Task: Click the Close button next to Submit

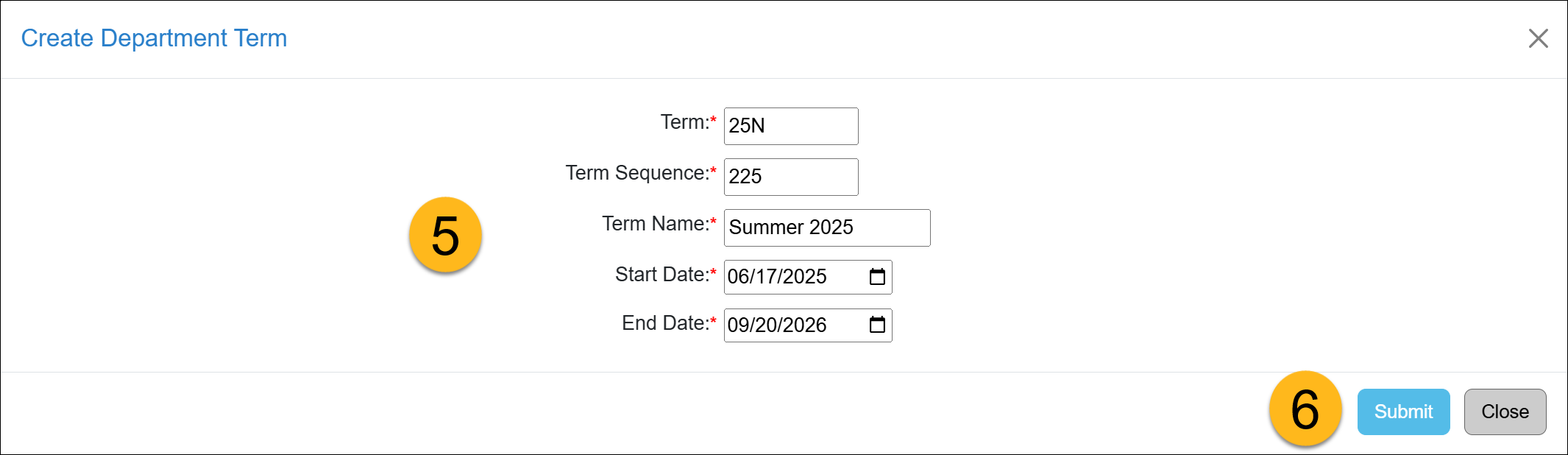Action: pos(1504,412)
